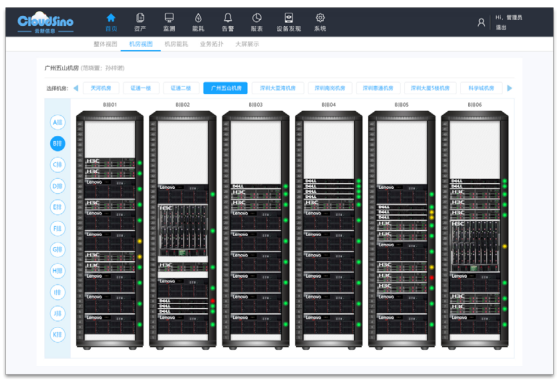Switch to the 业务拓扑 tab
The height and width of the screenshot is (381, 560).
211,44
